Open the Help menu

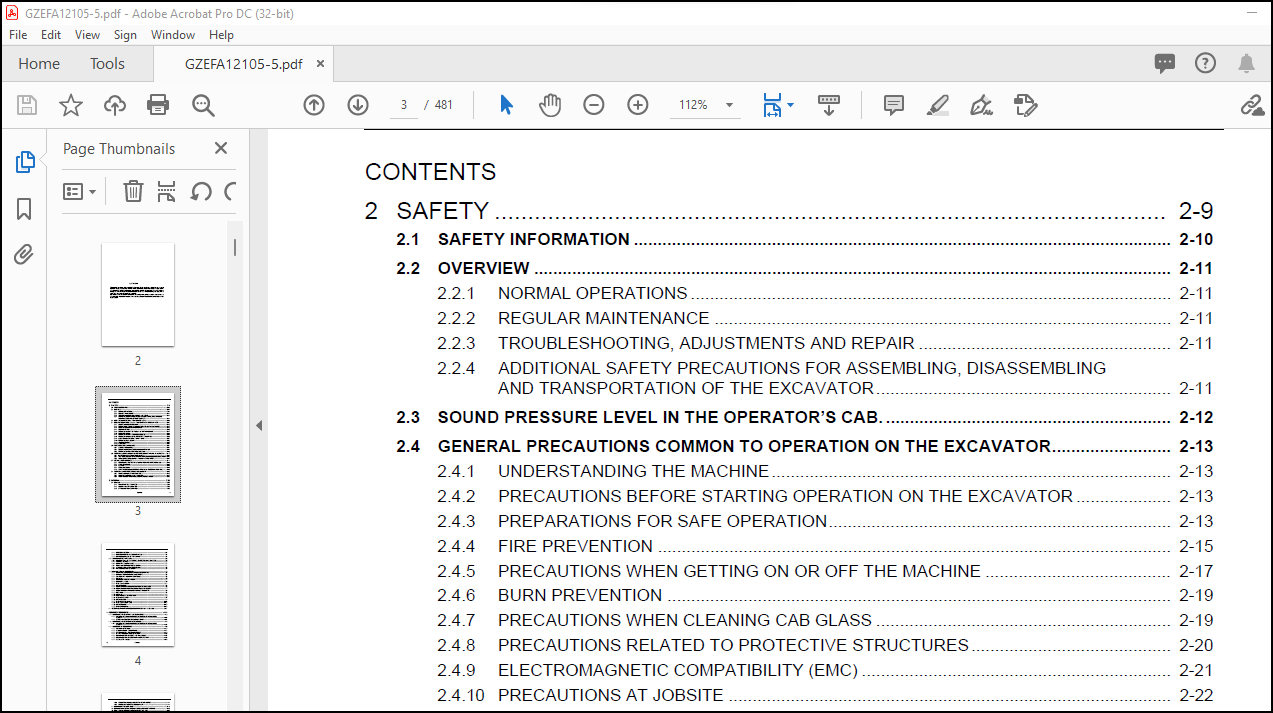pos(221,34)
